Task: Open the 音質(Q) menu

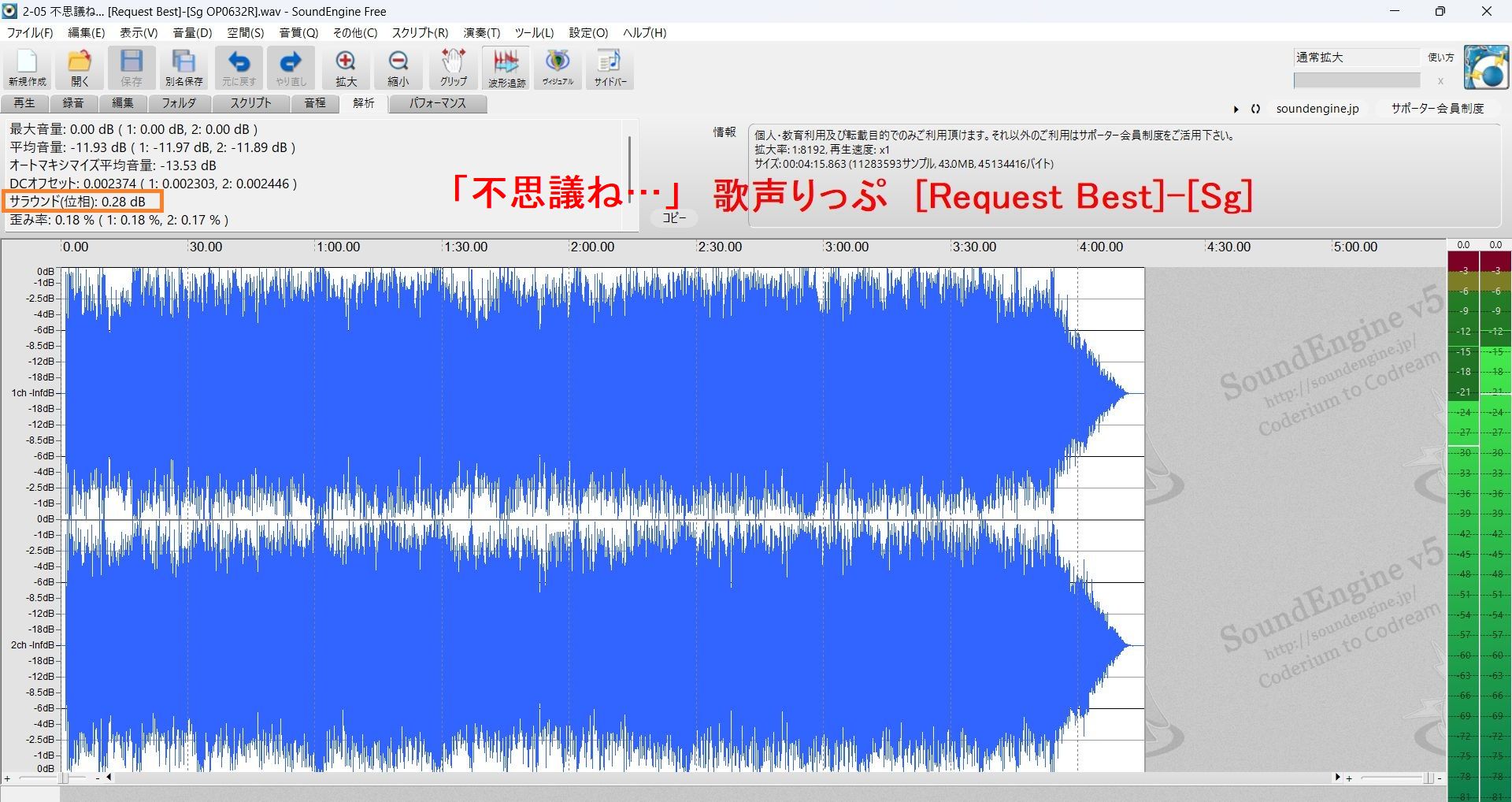Action: (x=298, y=32)
